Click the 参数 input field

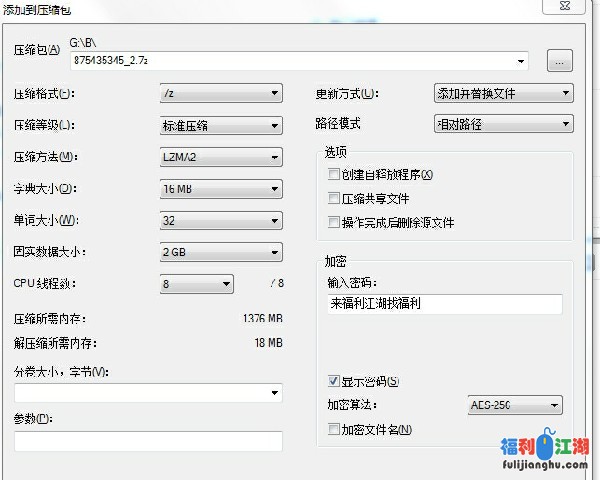coord(148,440)
